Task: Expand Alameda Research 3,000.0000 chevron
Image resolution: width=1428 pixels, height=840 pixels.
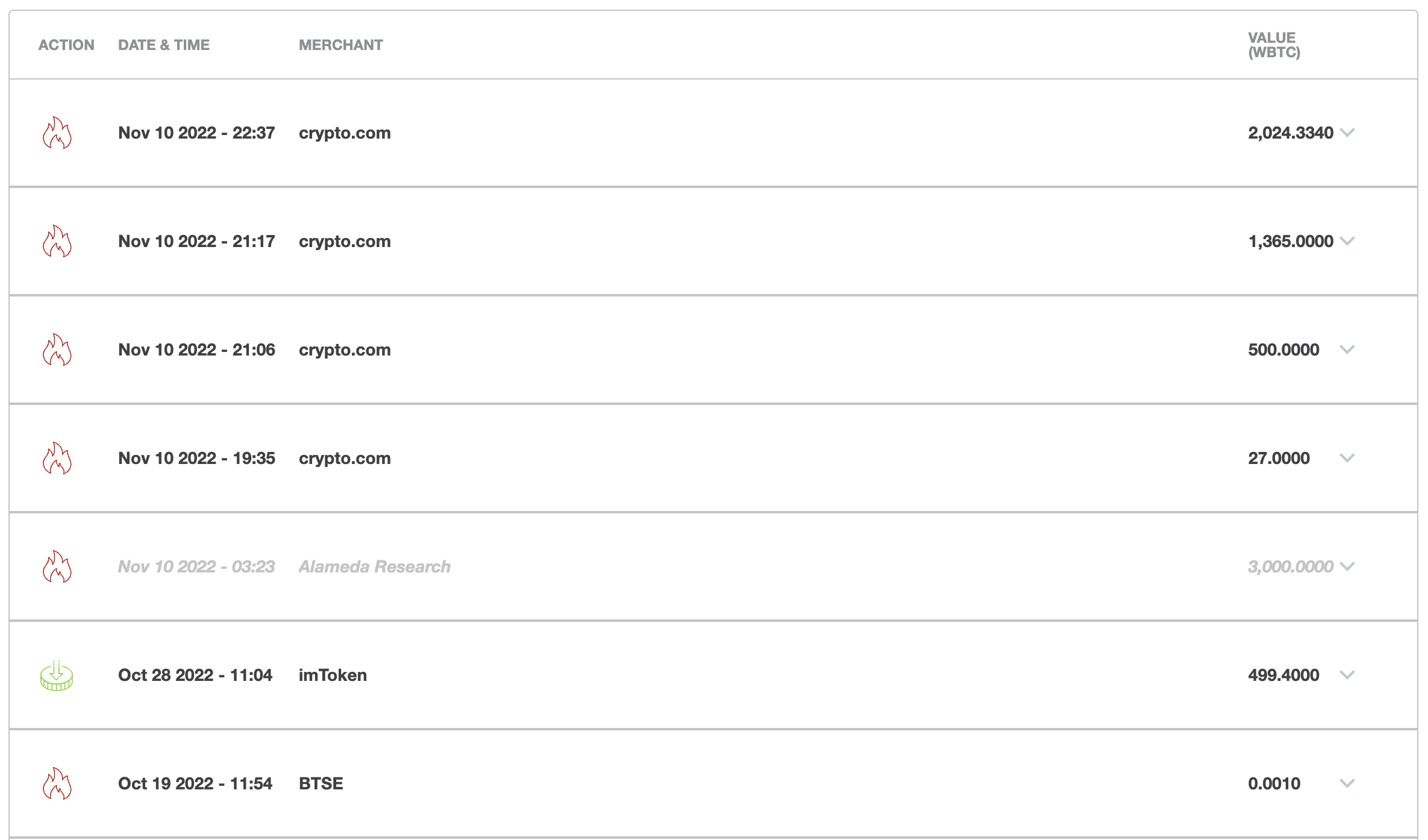Action: pyautogui.click(x=1347, y=566)
